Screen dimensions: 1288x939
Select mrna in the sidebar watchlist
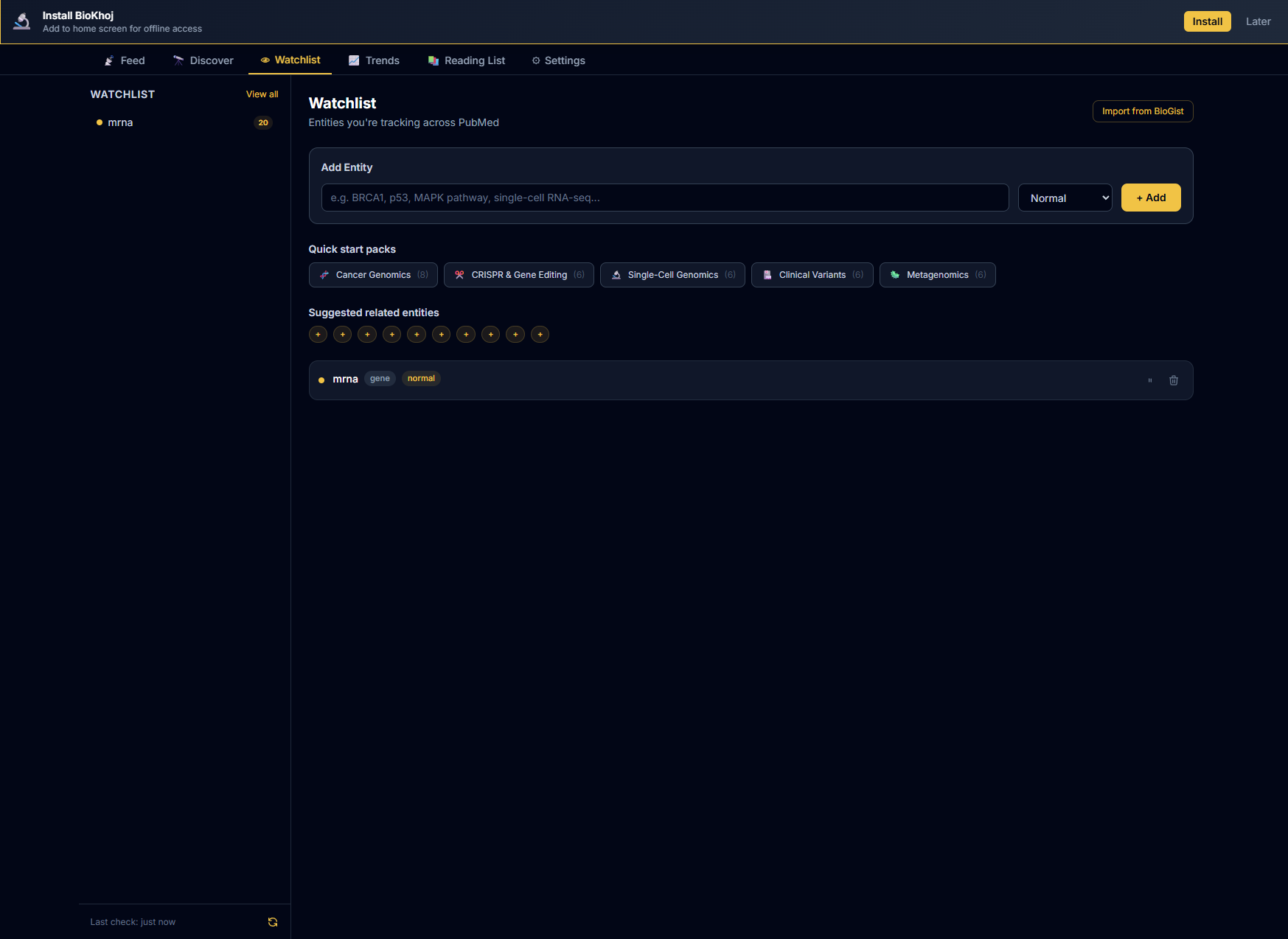(x=120, y=122)
